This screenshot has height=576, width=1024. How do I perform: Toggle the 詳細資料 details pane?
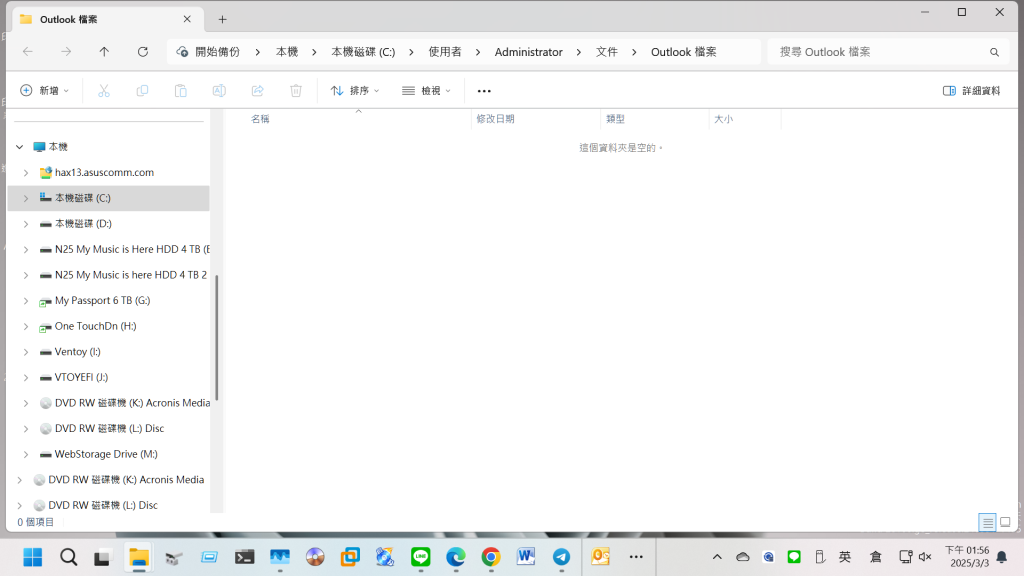pyautogui.click(x=971, y=91)
